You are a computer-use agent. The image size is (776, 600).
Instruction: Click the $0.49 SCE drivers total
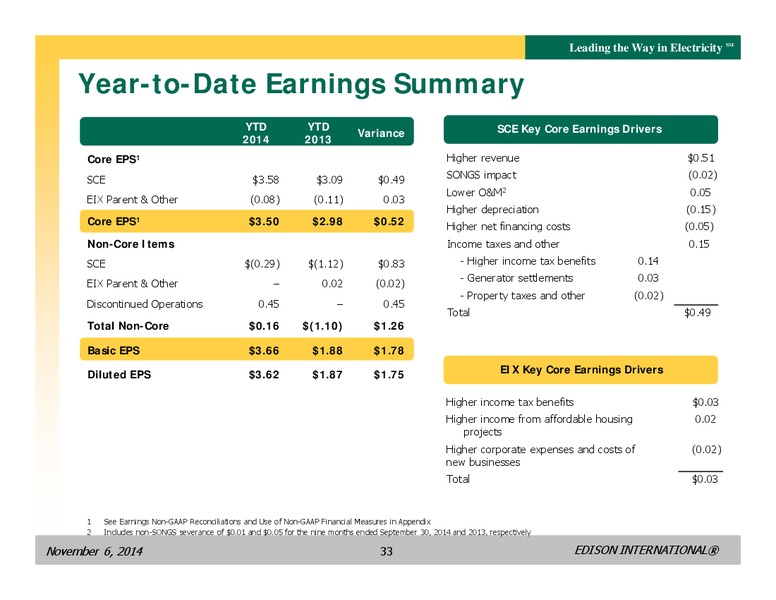point(697,312)
